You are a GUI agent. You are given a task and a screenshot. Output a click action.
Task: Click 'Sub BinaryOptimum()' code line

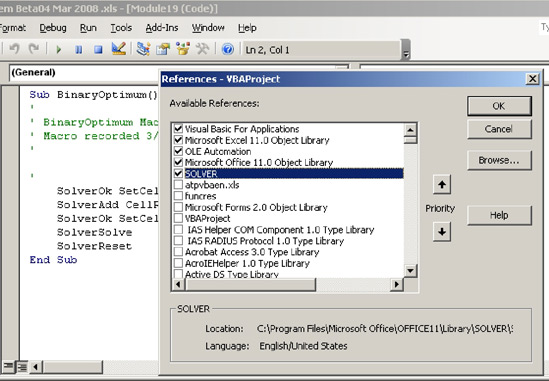tap(93, 95)
